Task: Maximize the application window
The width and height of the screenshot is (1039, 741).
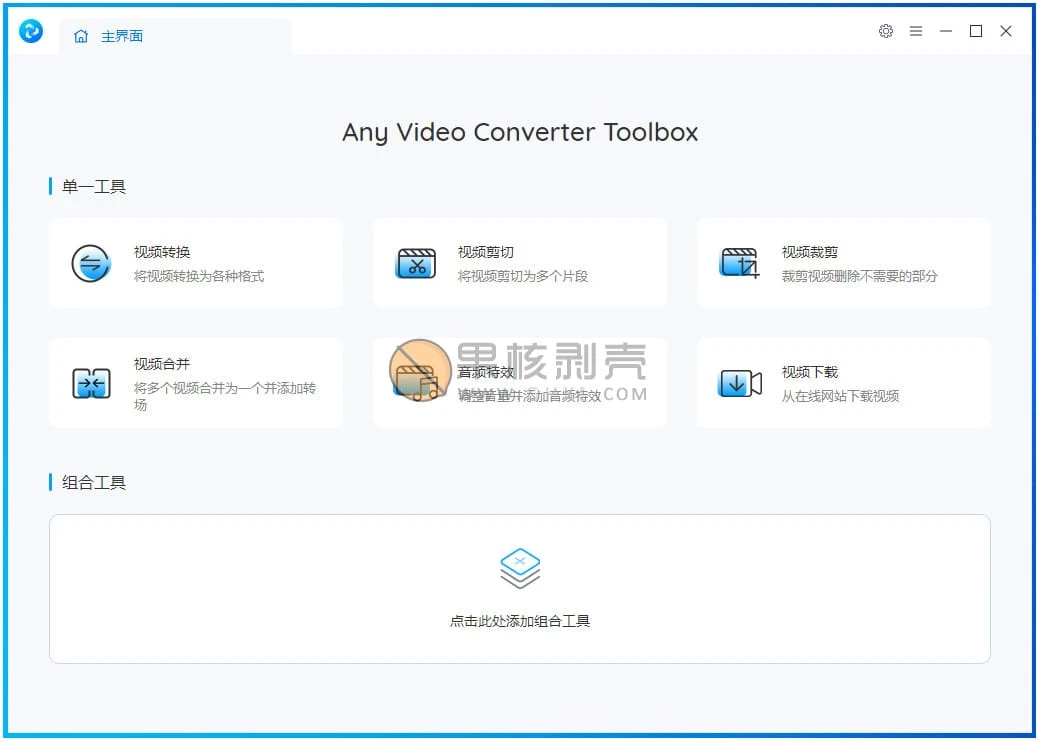Action: click(x=976, y=31)
